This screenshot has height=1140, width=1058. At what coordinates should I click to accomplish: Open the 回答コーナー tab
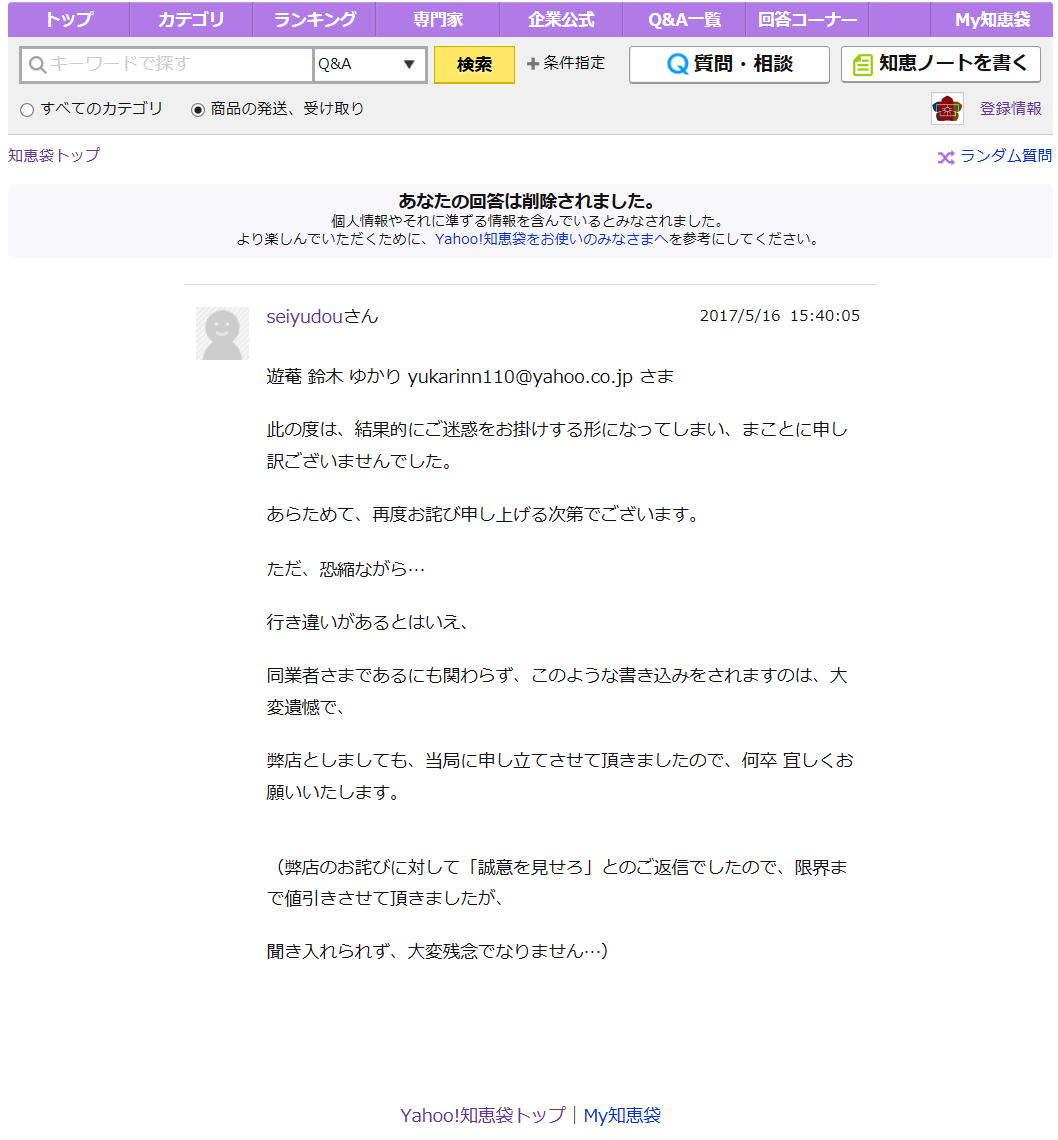tap(807, 19)
